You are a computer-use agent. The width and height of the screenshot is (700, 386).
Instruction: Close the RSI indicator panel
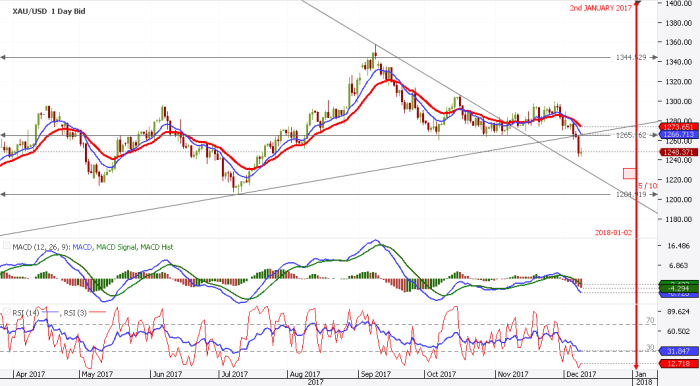[x=7, y=311]
